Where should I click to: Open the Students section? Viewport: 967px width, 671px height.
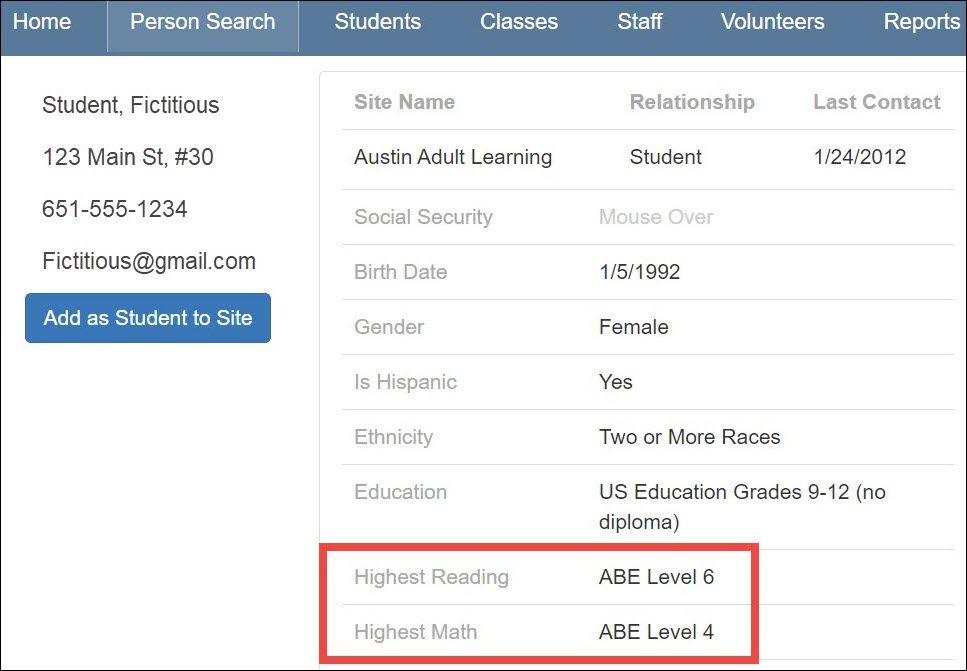377,21
